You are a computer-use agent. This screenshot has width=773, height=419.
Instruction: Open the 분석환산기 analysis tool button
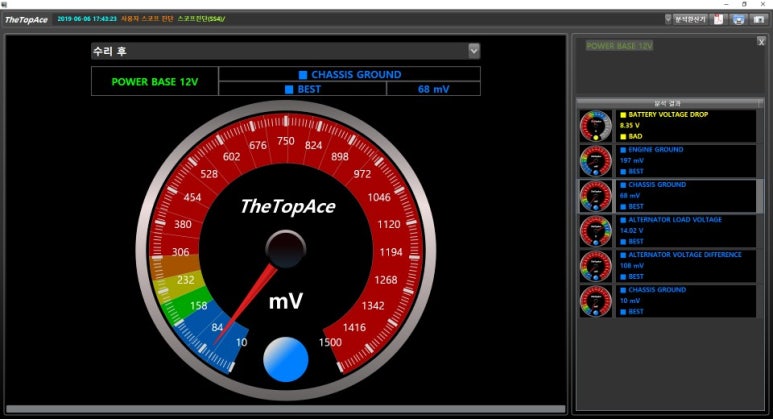tap(690, 19)
